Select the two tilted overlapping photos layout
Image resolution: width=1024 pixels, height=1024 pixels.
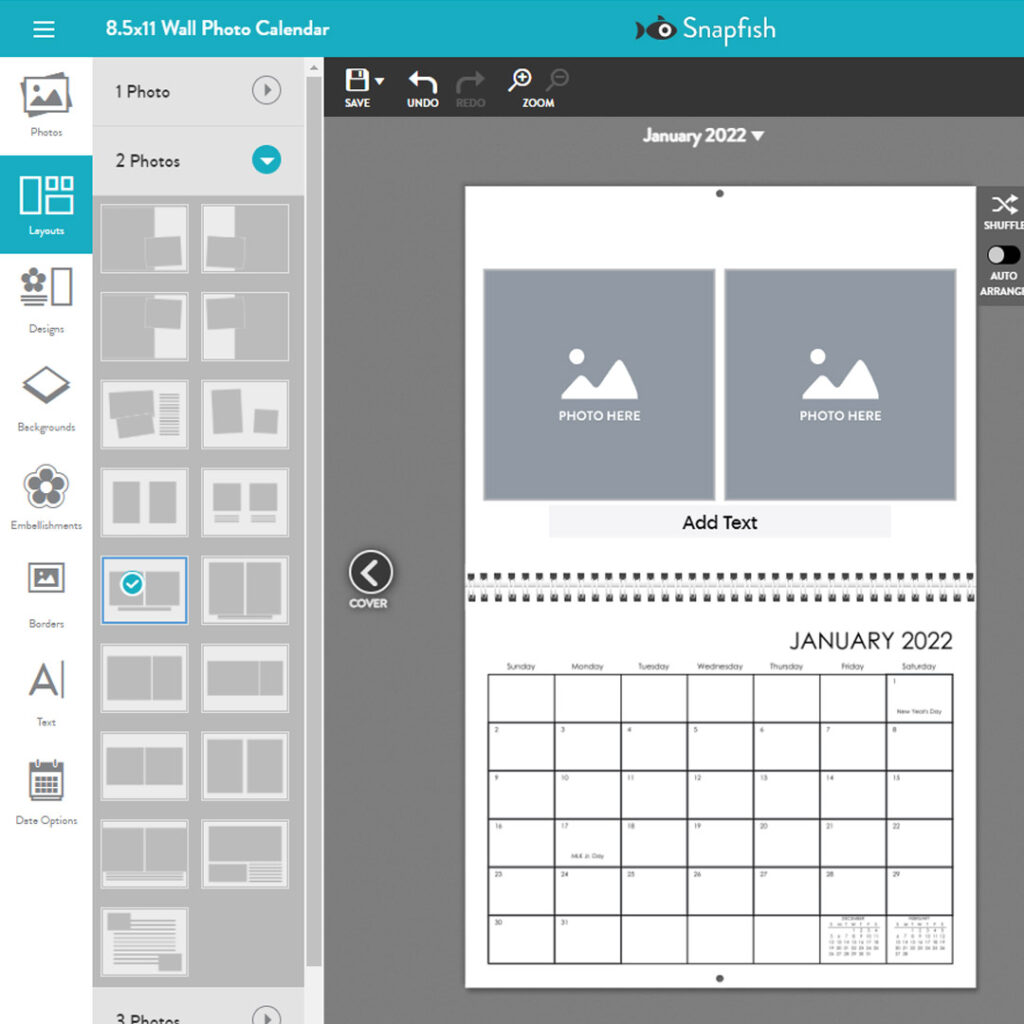coord(144,414)
